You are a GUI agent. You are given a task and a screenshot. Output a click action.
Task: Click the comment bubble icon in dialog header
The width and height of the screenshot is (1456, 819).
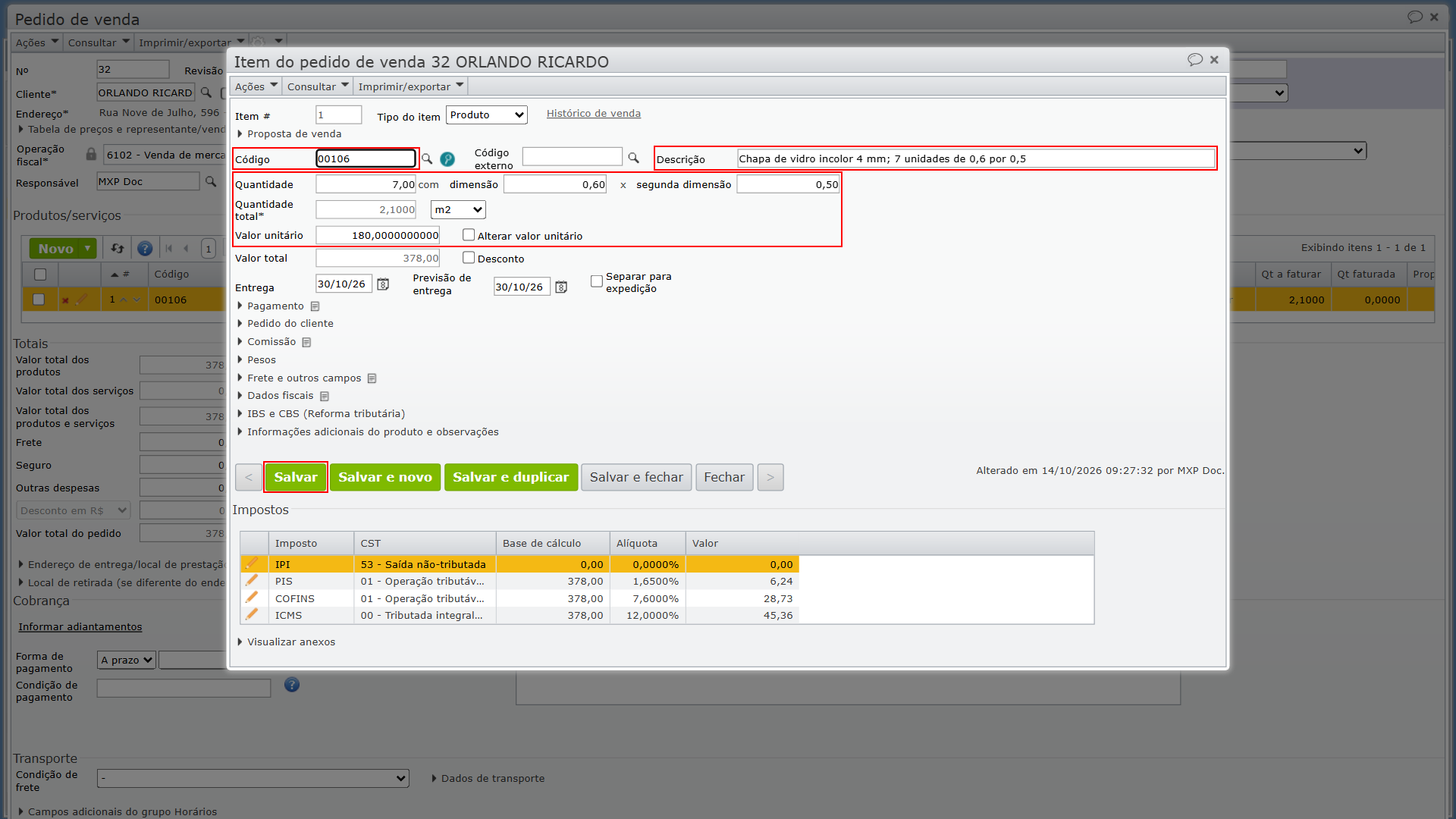pyautogui.click(x=1195, y=60)
